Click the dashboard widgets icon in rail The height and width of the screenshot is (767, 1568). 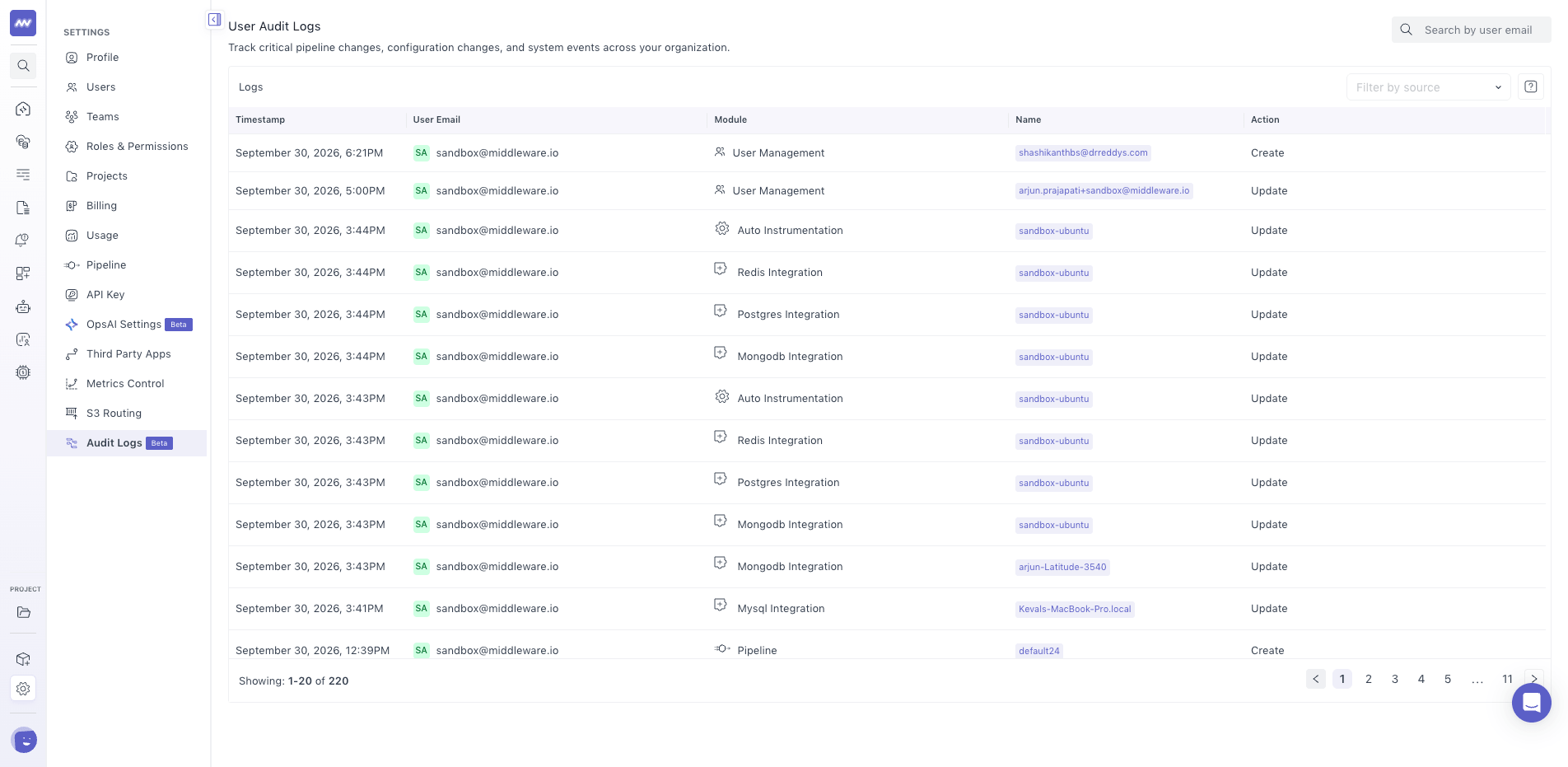(x=23, y=274)
